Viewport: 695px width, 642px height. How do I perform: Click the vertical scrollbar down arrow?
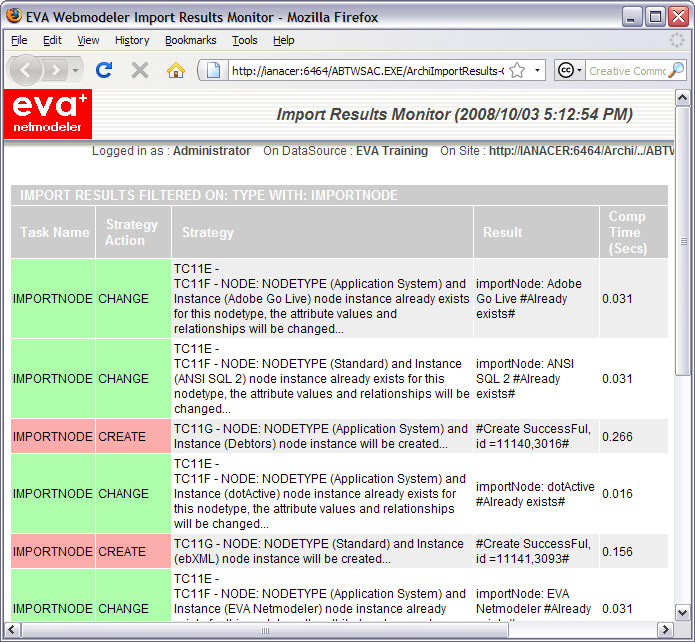[683, 612]
